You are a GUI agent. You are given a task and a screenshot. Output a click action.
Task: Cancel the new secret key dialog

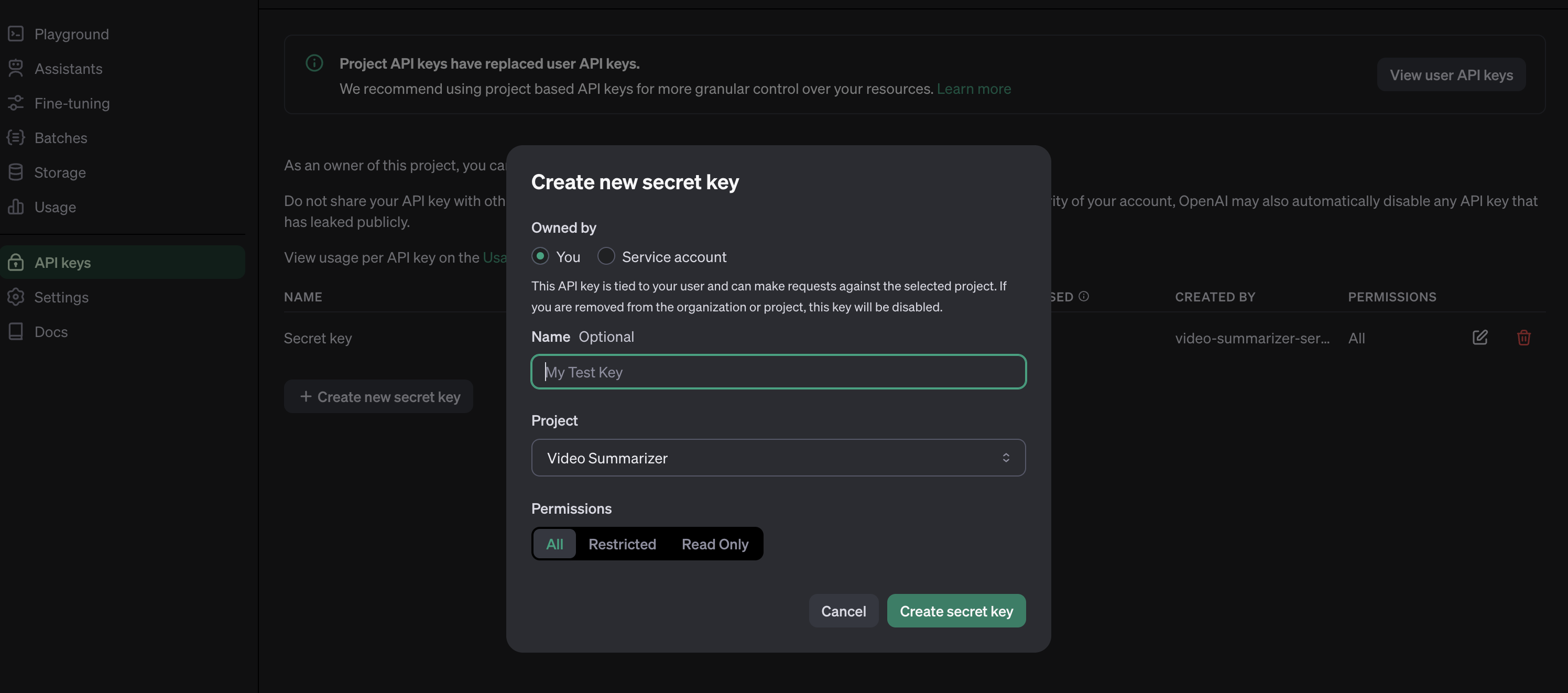[x=843, y=611]
